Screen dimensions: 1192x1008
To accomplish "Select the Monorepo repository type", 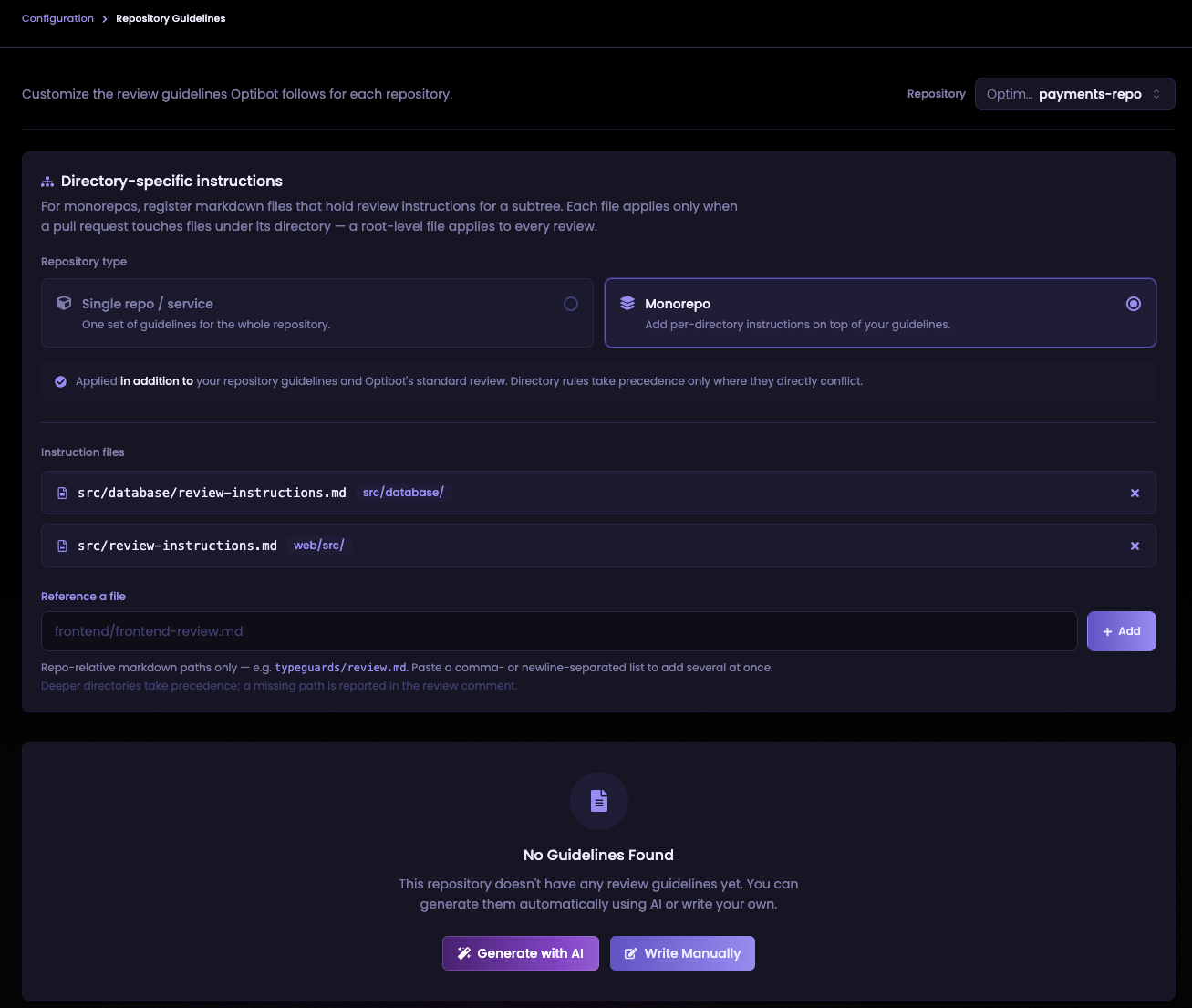I will (x=880, y=313).
